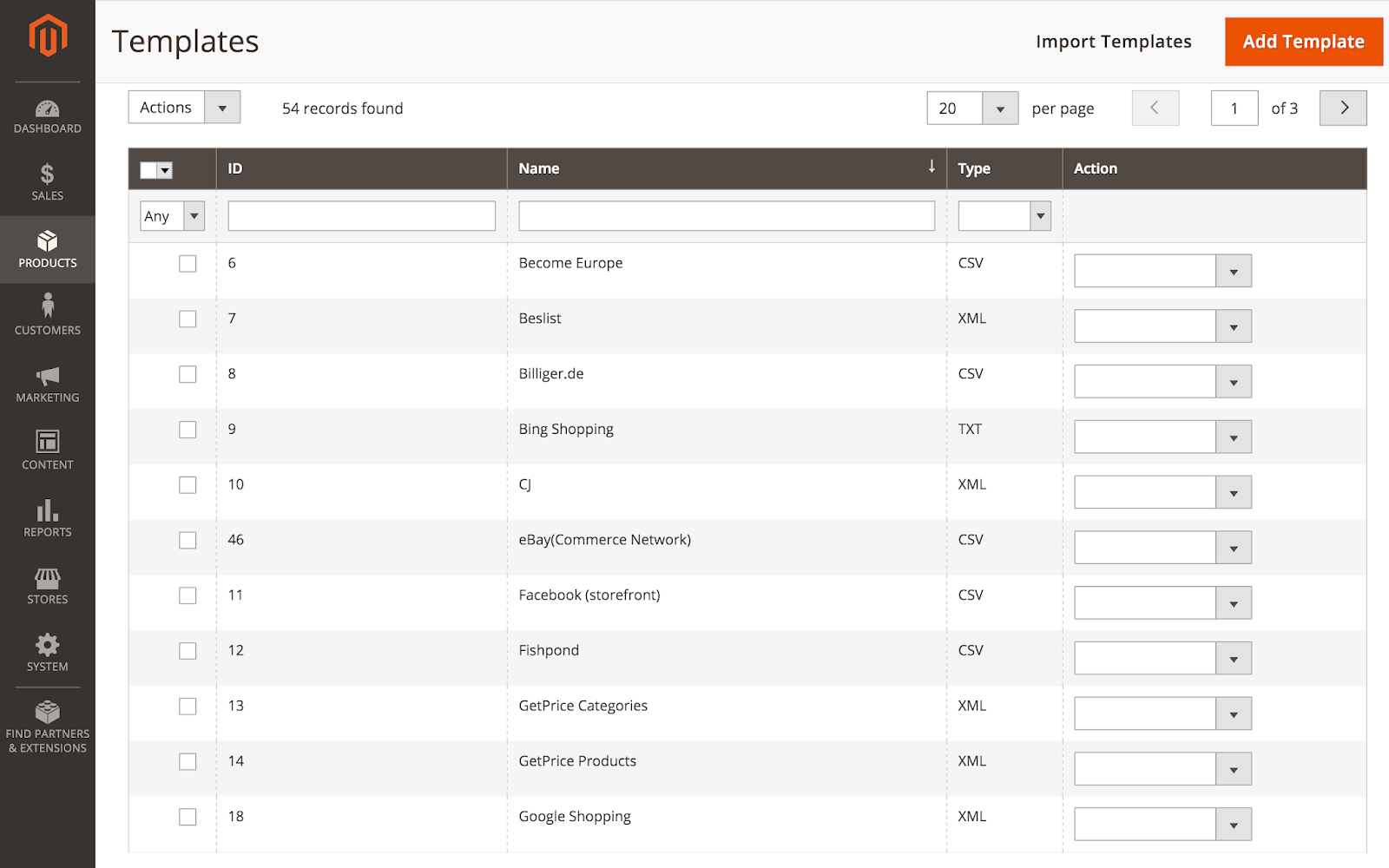Open action dropdown for Beslist
This screenshot has width=1389, height=868.
(1162, 326)
